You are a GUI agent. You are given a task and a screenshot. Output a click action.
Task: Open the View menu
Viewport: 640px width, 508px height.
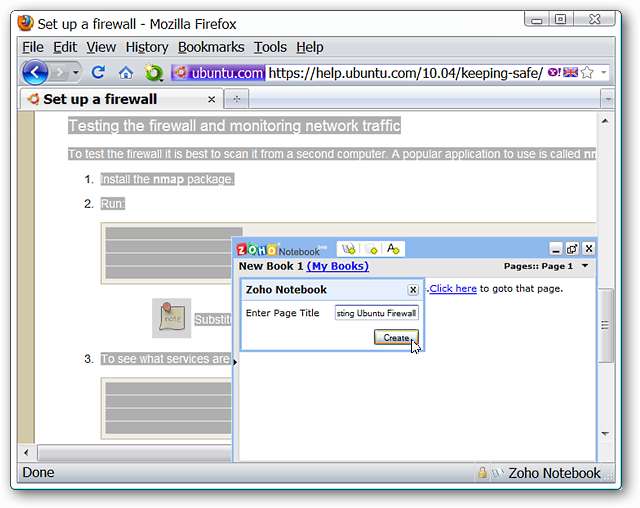[101, 47]
